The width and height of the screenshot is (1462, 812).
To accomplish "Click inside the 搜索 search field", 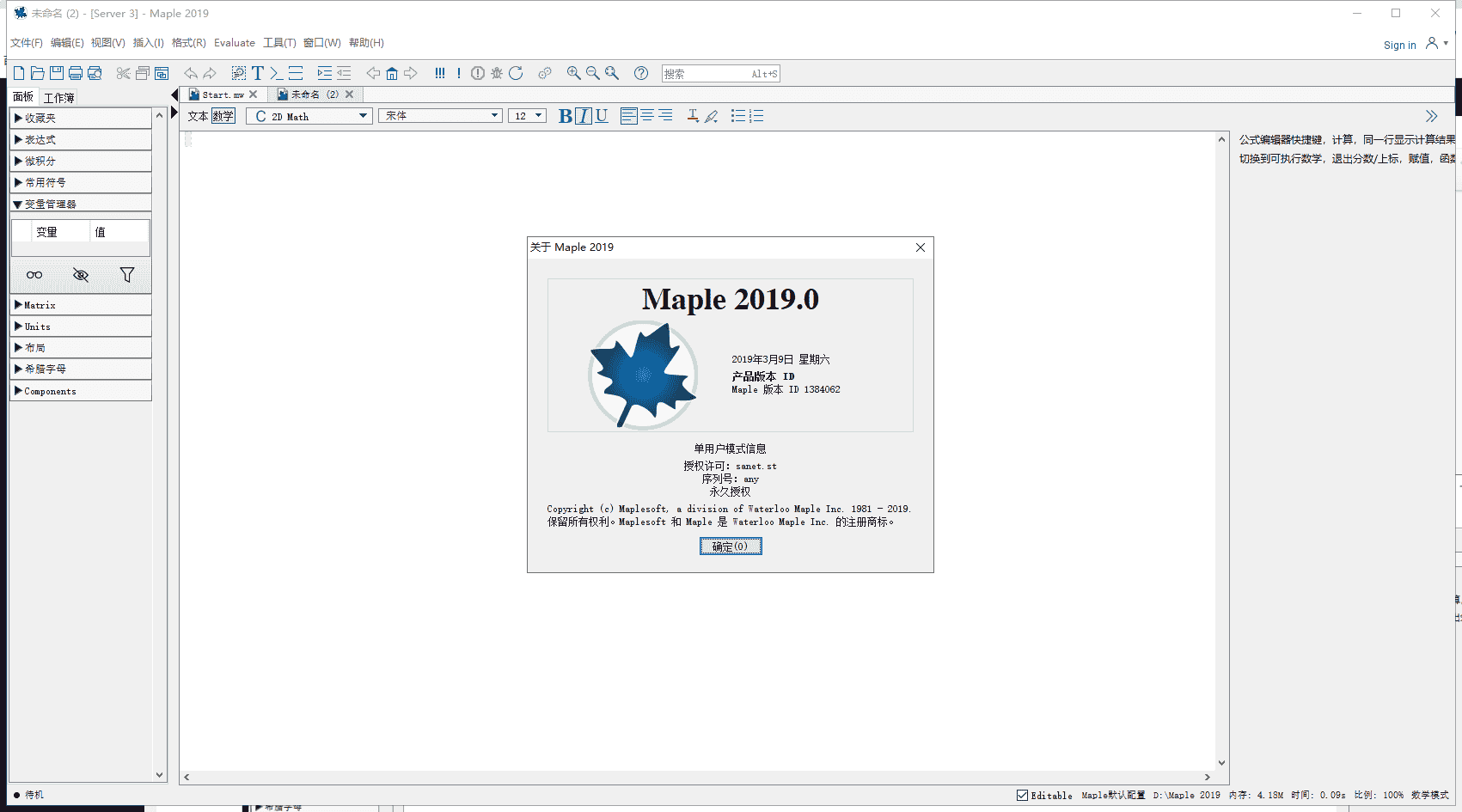I will pyautogui.click(x=720, y=73).
